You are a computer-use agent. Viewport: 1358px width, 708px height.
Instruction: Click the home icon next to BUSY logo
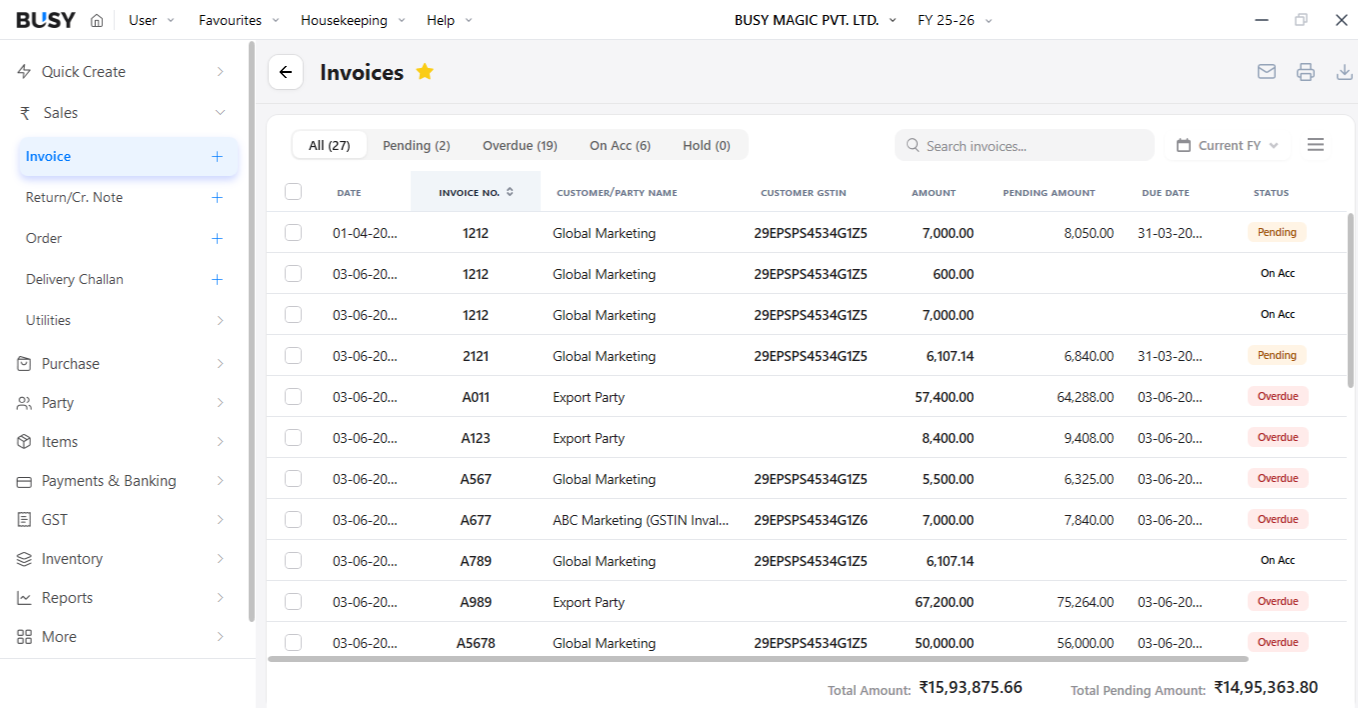pos(96,20)
